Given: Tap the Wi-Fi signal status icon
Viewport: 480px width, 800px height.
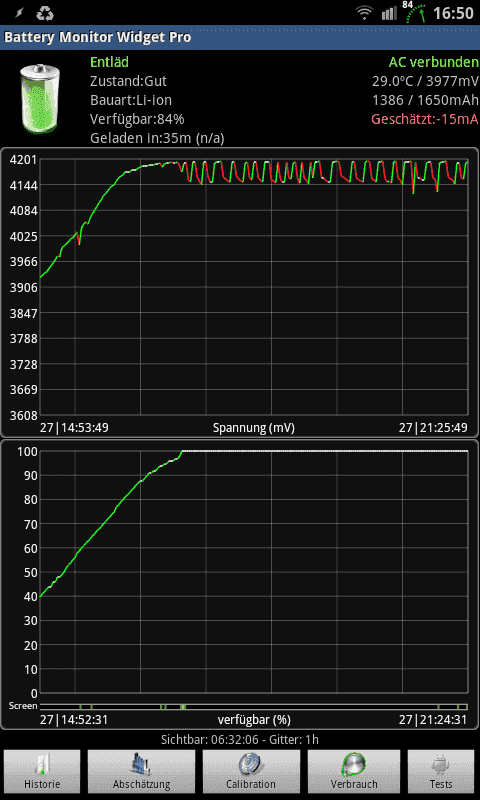Looking at the screenshot, I should click(x=365, y=13).
